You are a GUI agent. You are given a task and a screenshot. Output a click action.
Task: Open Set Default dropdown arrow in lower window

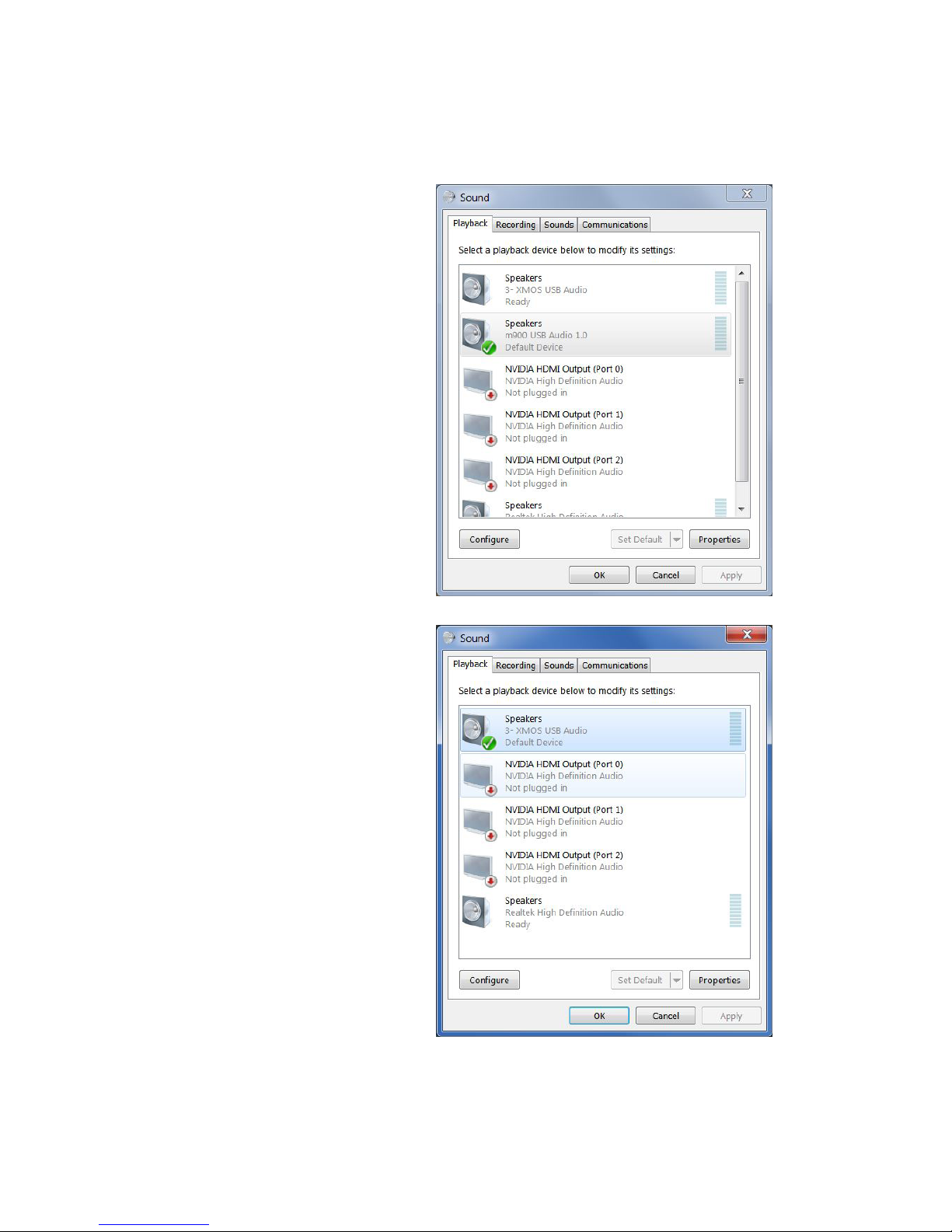coord(676,980)
